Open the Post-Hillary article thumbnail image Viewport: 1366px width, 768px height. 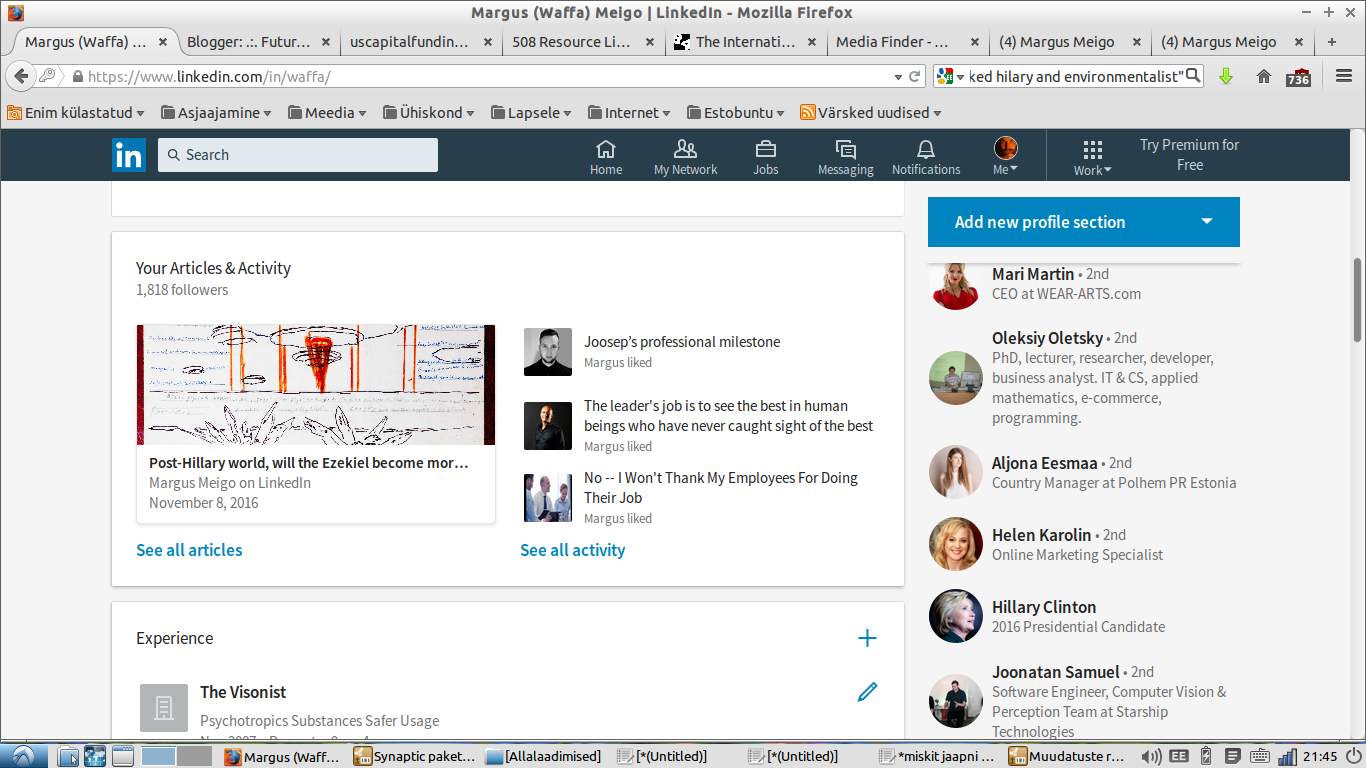click(x=316, y=385)
